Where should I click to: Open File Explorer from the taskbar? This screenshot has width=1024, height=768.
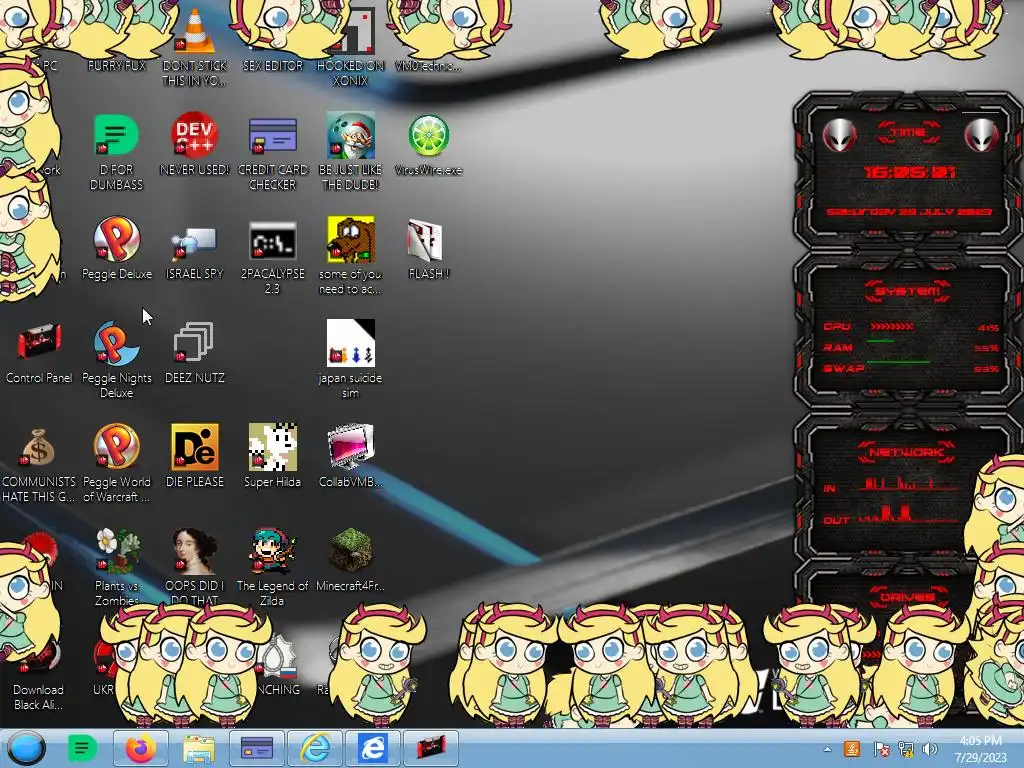[199, 748]
